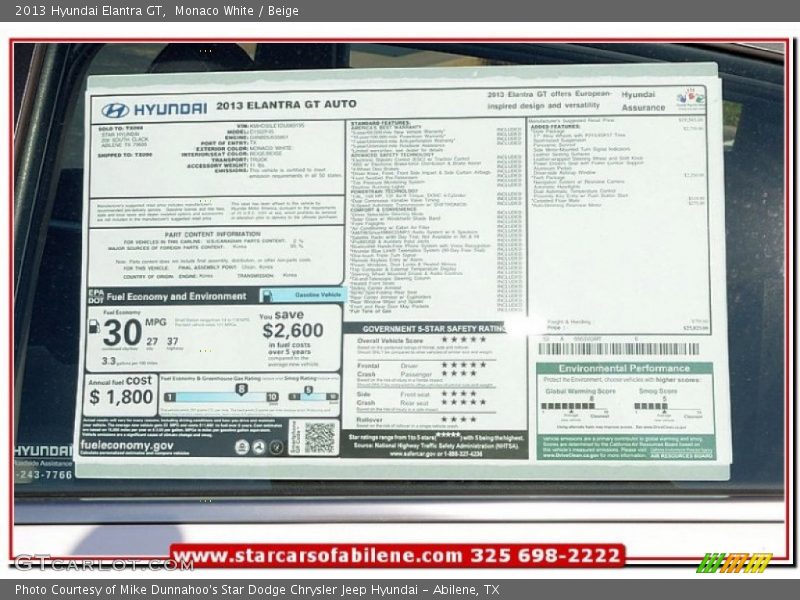The height and width of the screenshot is (600, 800).
Task: Click the QR code on the fuel label
Action: point(319,438)
